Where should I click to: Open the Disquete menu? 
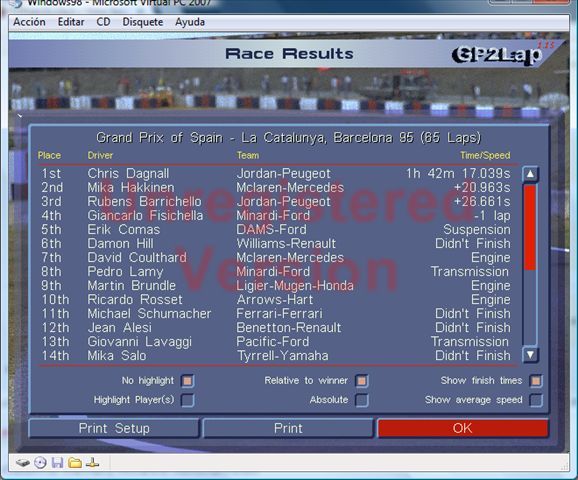pos(143,22)
